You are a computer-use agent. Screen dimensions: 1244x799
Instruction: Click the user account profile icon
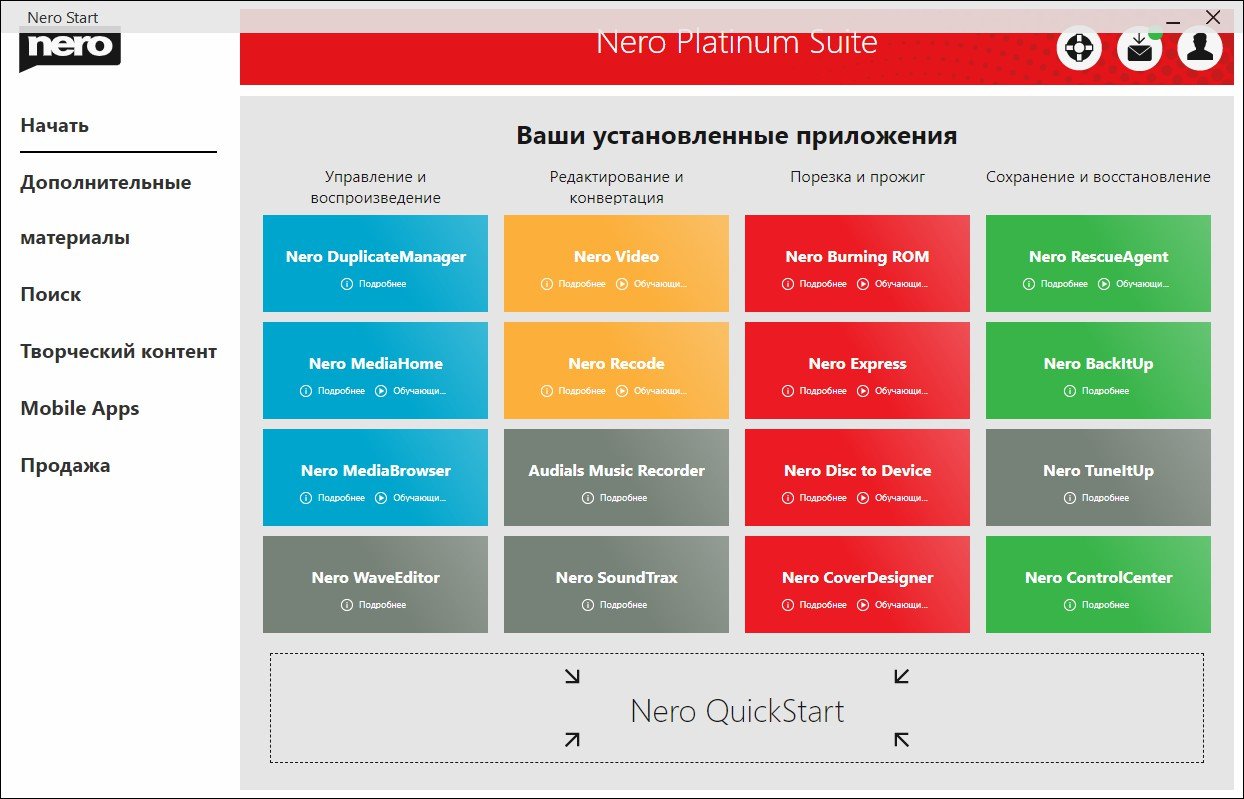click(1200, 49)
